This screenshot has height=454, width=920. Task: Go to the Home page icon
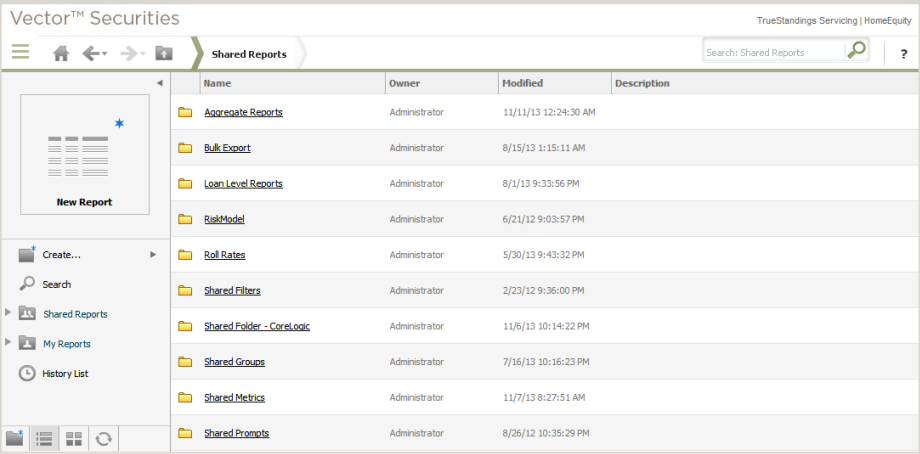61,54
